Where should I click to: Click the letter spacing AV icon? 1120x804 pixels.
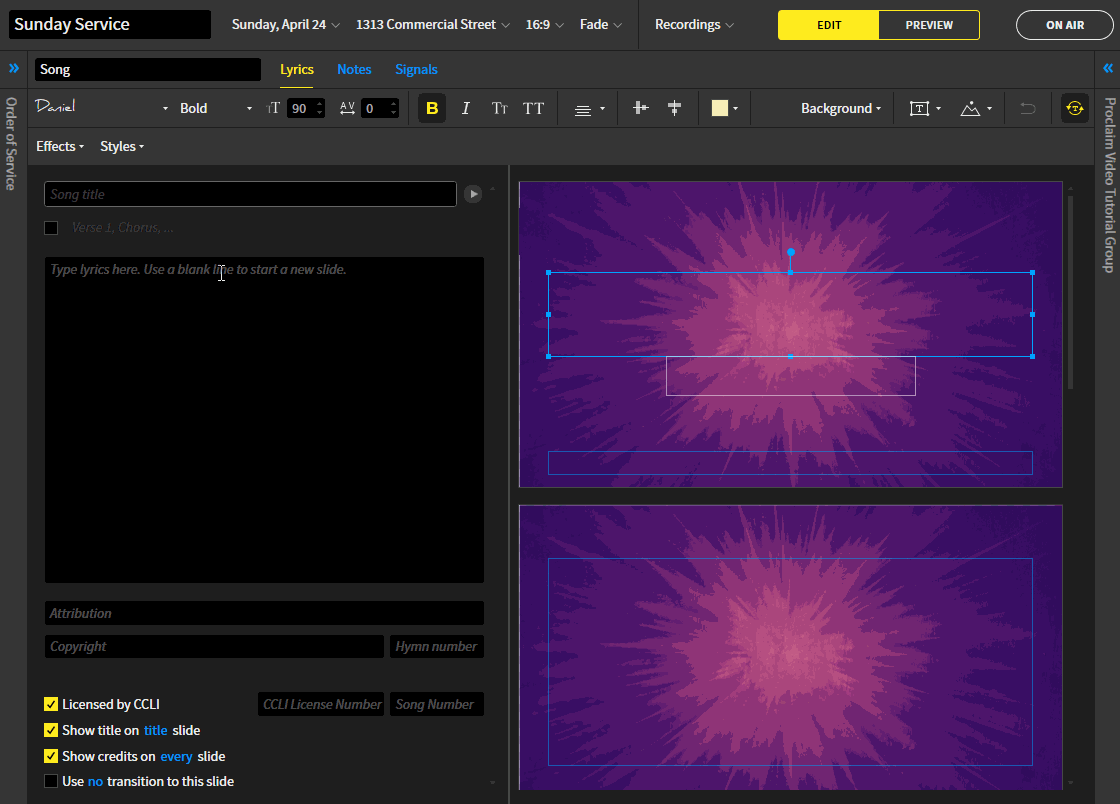[347, 108]
